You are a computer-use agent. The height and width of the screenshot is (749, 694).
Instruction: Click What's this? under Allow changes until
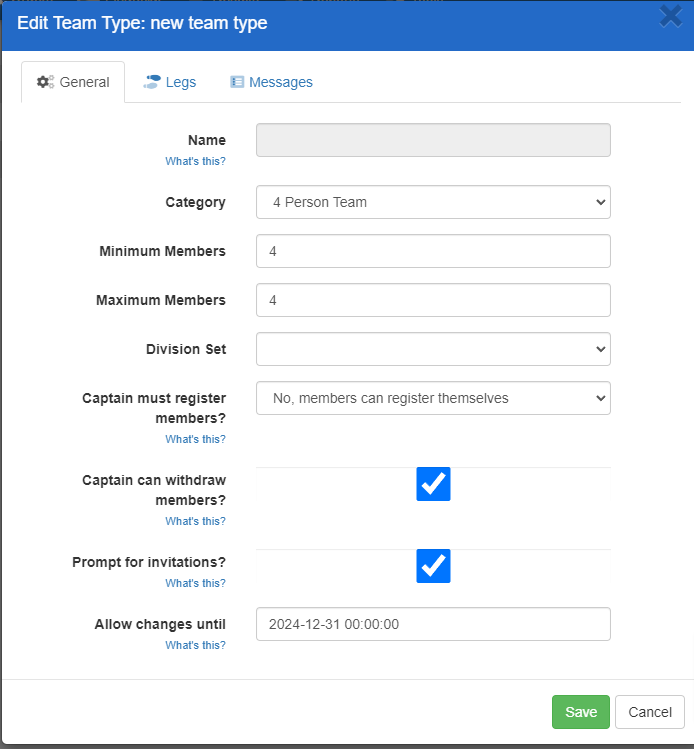195,645
